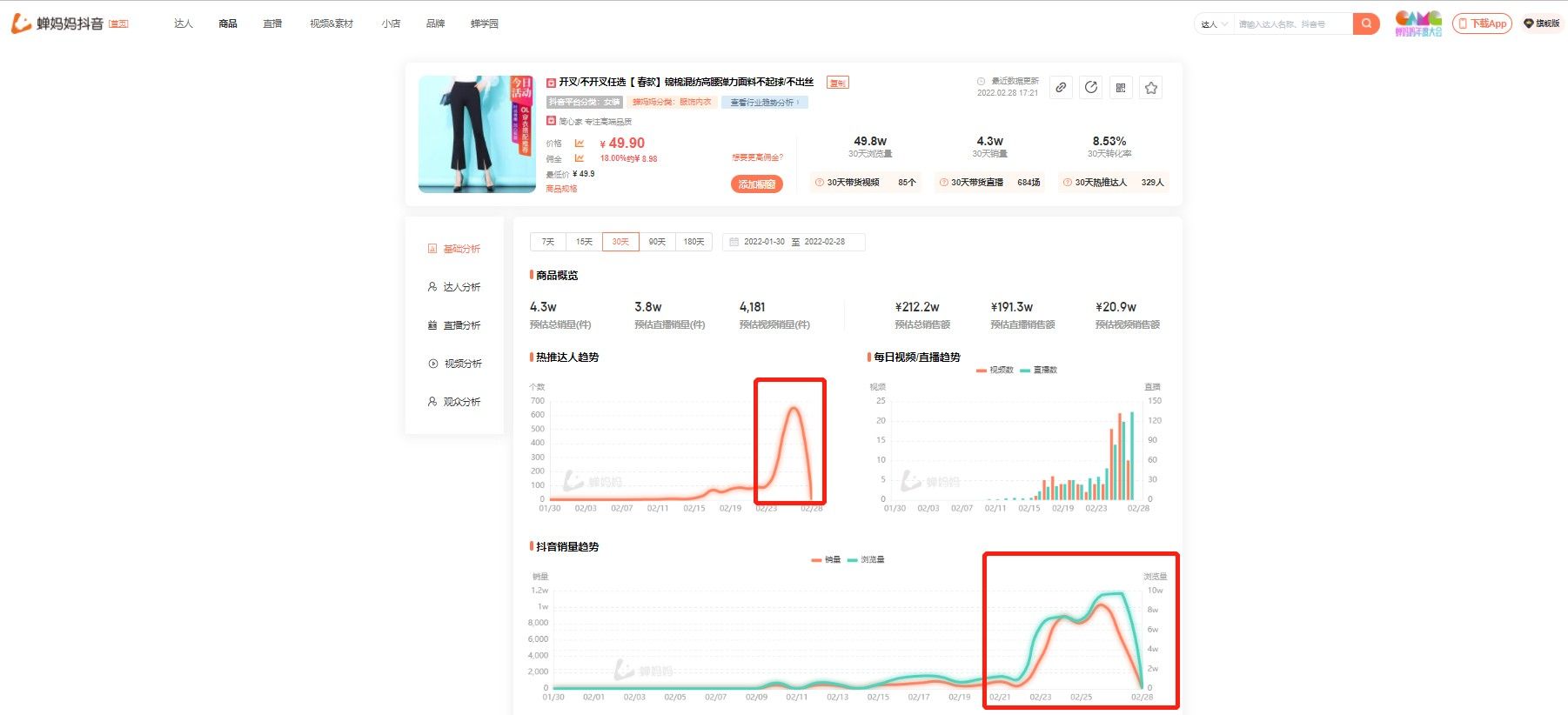
Task: Open the QR code icon
Action: click(x=1121, y=88)
